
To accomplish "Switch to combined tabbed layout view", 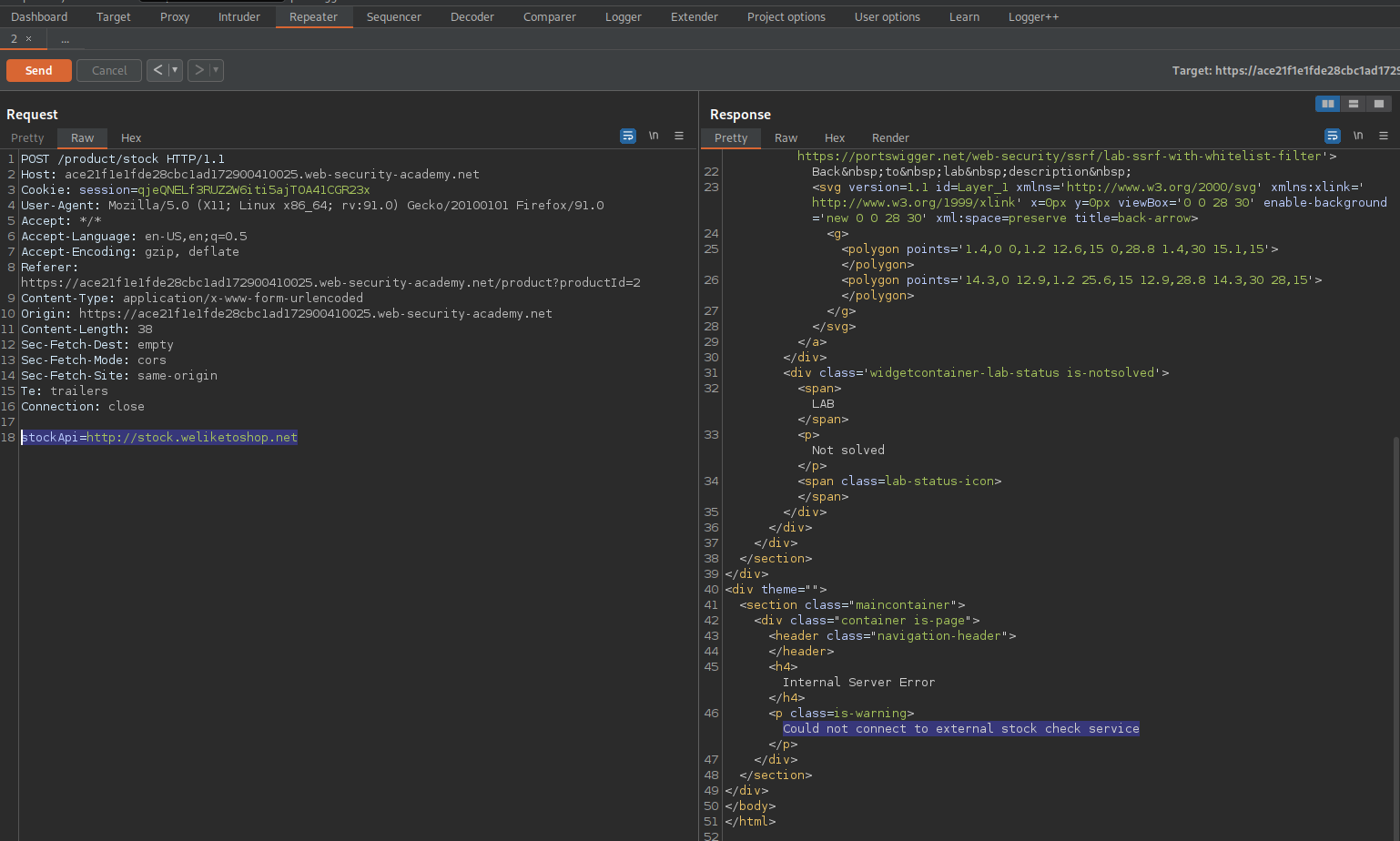I will 1379,104.
